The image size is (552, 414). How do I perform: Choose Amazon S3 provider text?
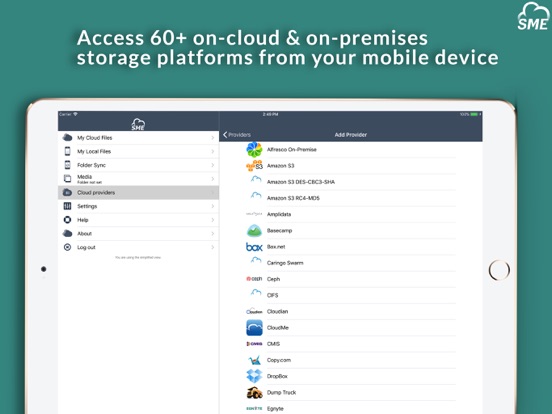281,166
